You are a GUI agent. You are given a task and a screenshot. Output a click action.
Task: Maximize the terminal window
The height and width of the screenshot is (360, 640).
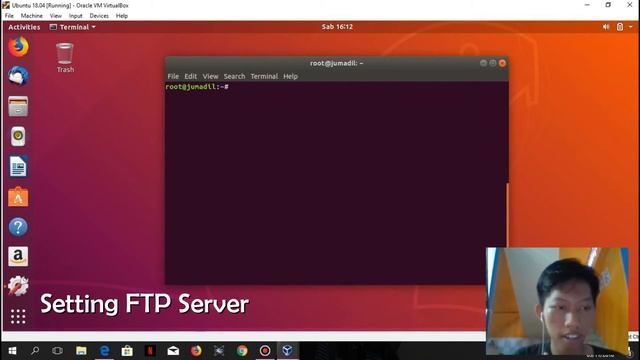click(493, 63)
